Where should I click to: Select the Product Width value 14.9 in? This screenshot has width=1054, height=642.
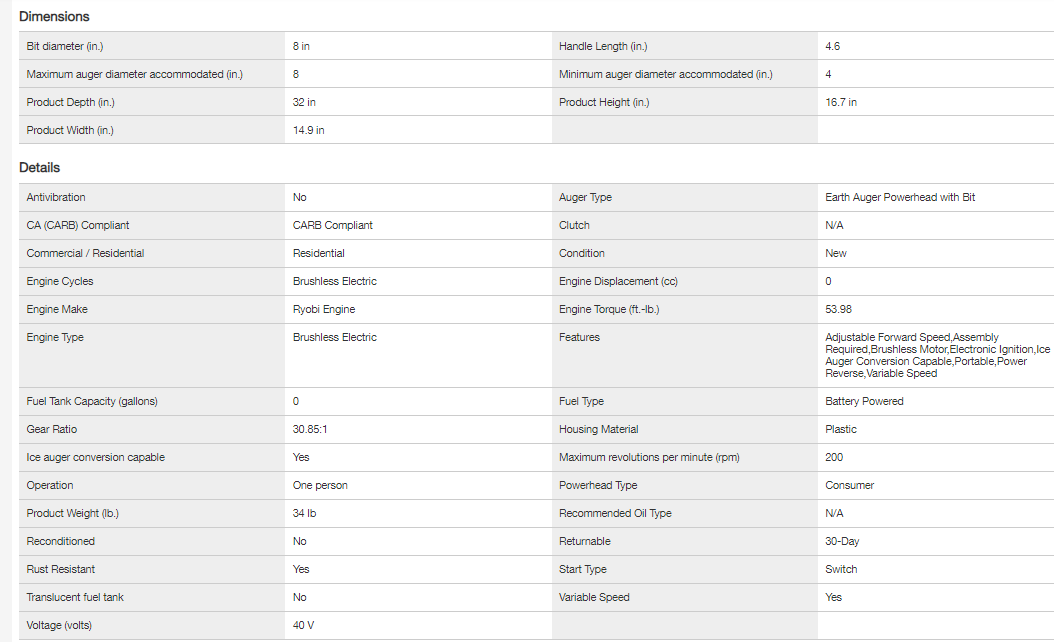pyautogui.click(x=308, y=130)
